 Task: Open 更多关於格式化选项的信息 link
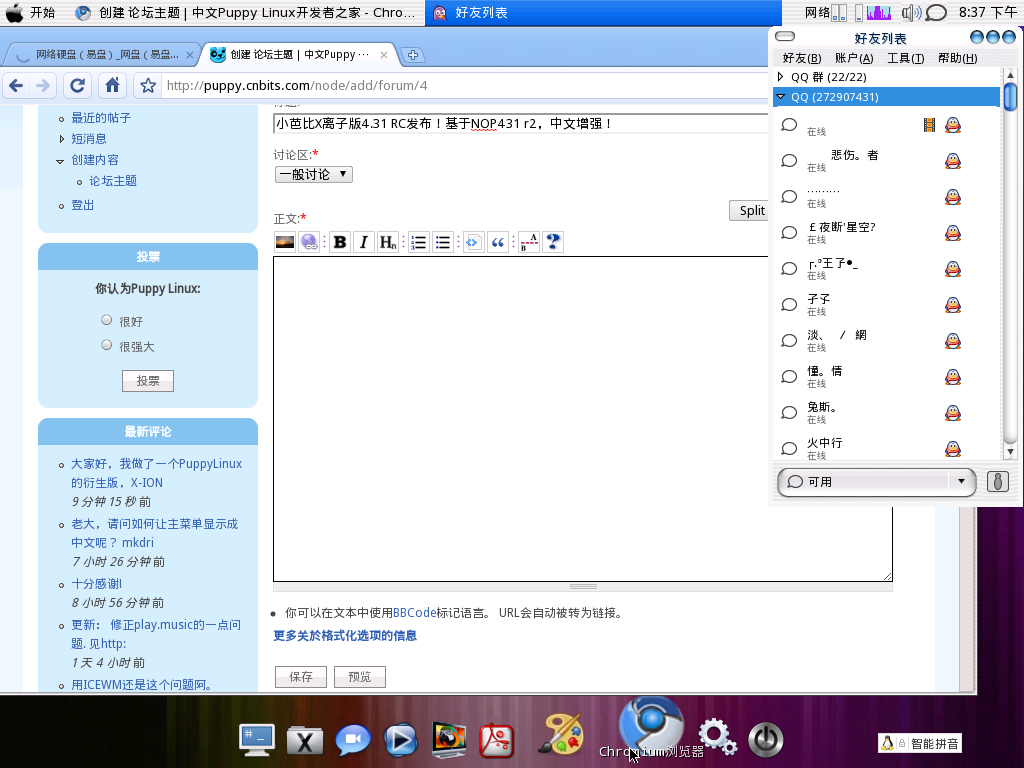tap(345, 635)
